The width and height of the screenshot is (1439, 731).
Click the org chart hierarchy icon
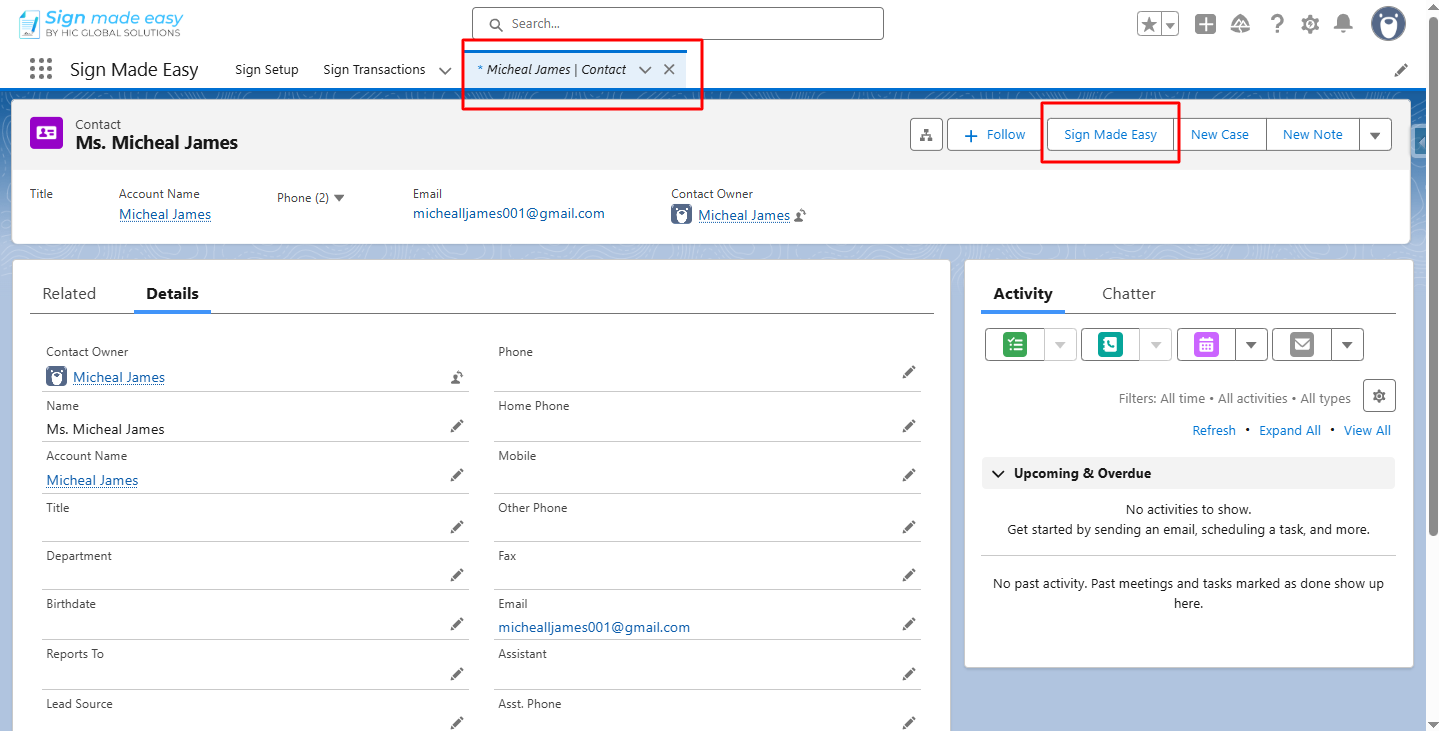coord(925,134)
